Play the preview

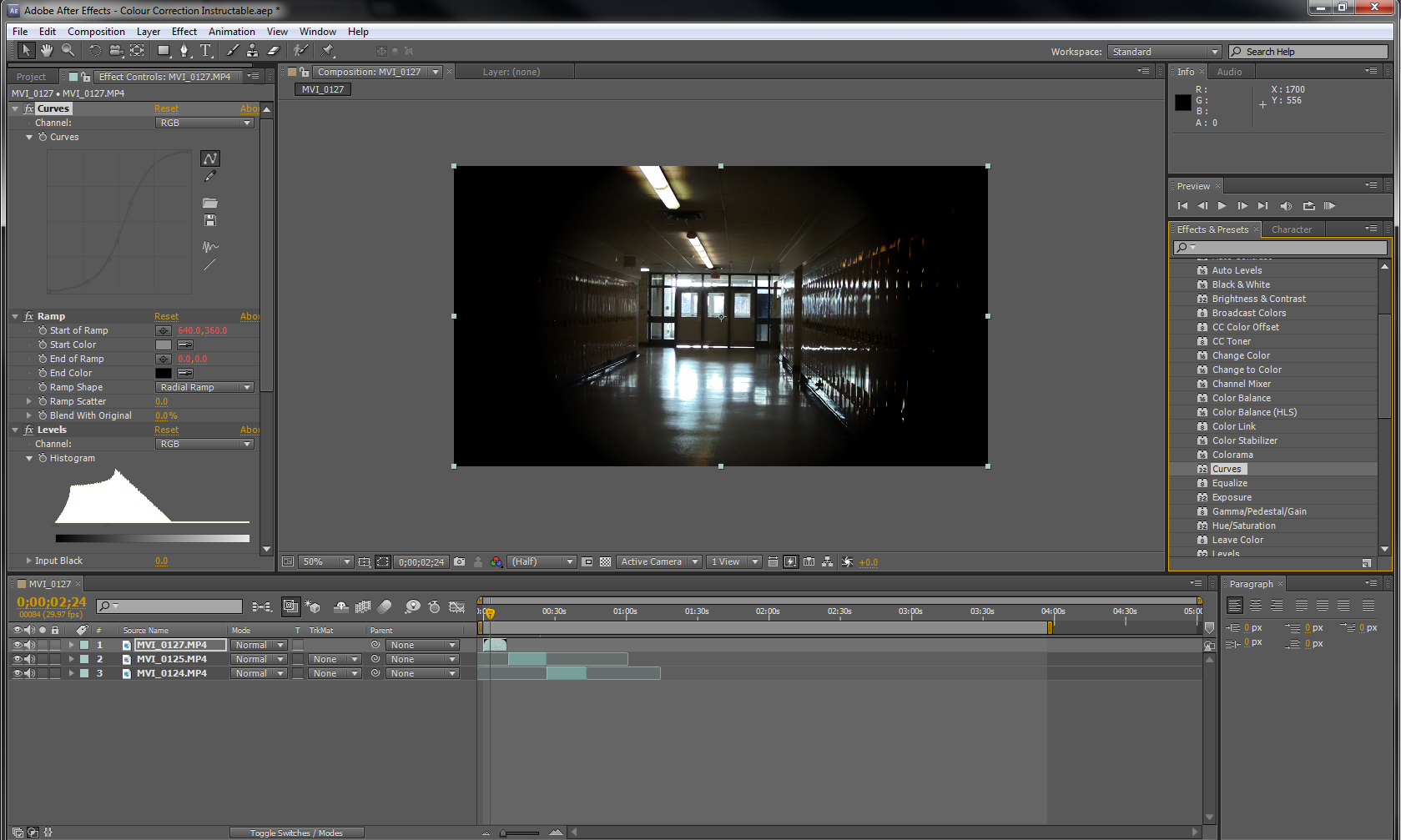click(1222, 206)
